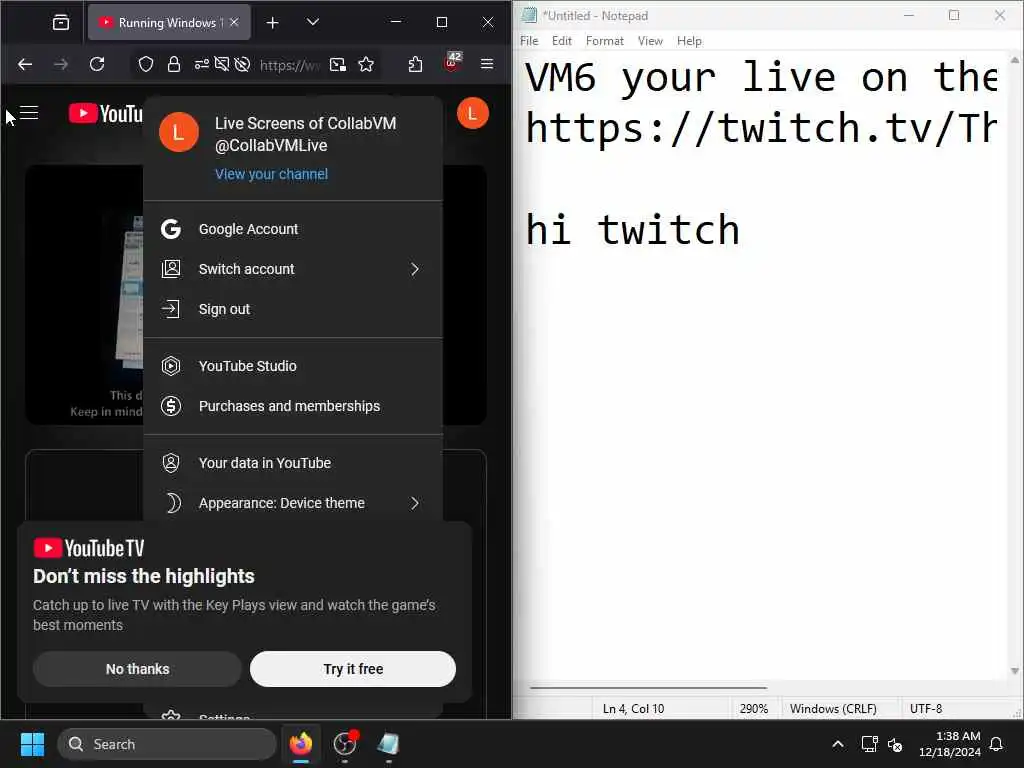Open tracking protection shield icon
The image size is (1024, 768).
(146, 64)
